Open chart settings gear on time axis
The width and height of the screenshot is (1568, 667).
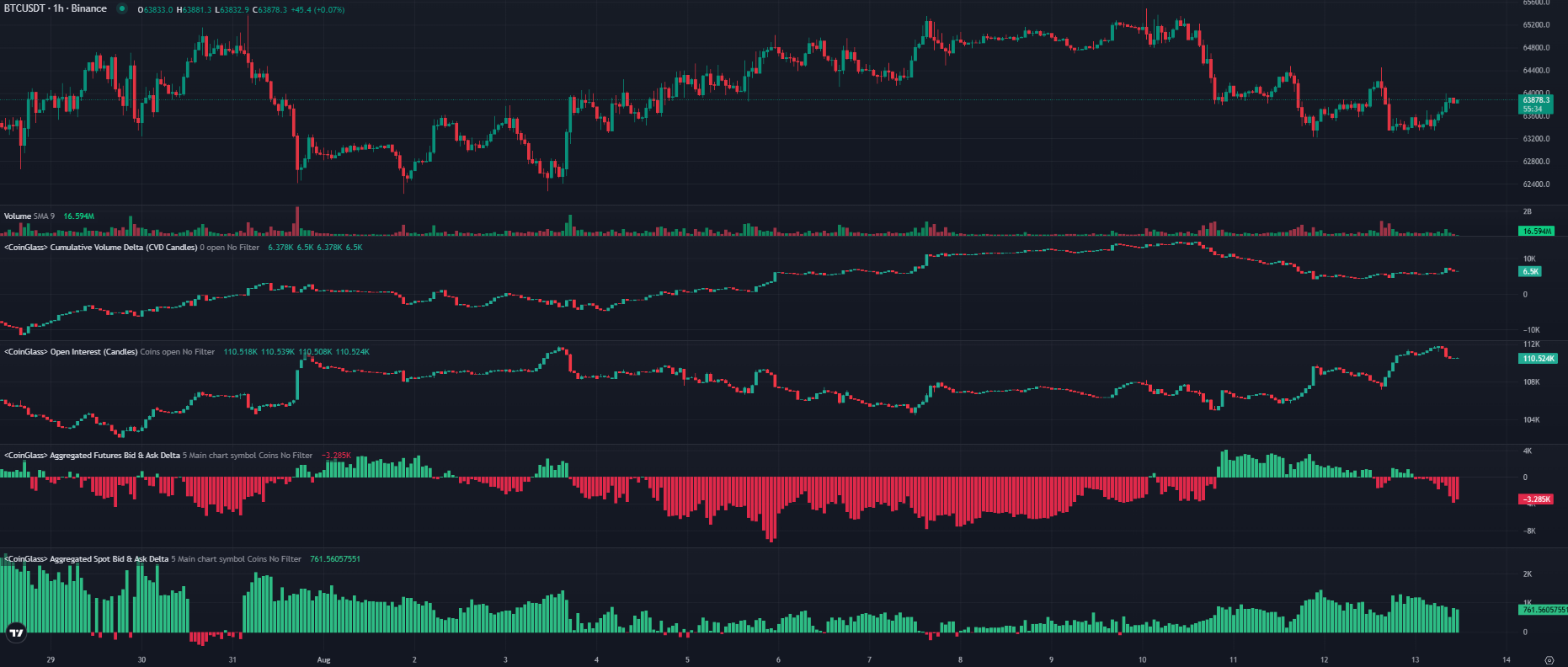[1549, 659]
